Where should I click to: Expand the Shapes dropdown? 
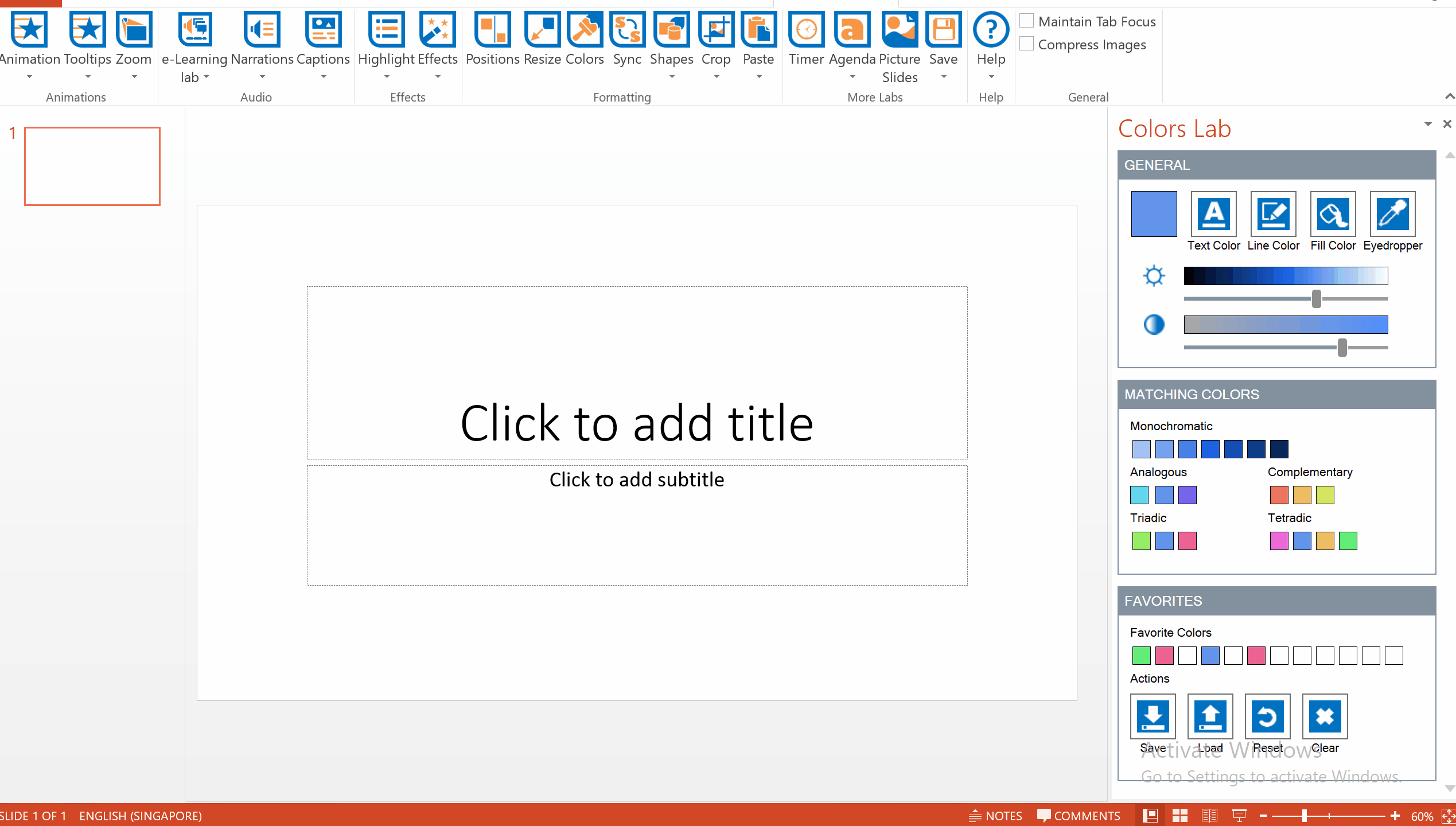coord(672,76)
